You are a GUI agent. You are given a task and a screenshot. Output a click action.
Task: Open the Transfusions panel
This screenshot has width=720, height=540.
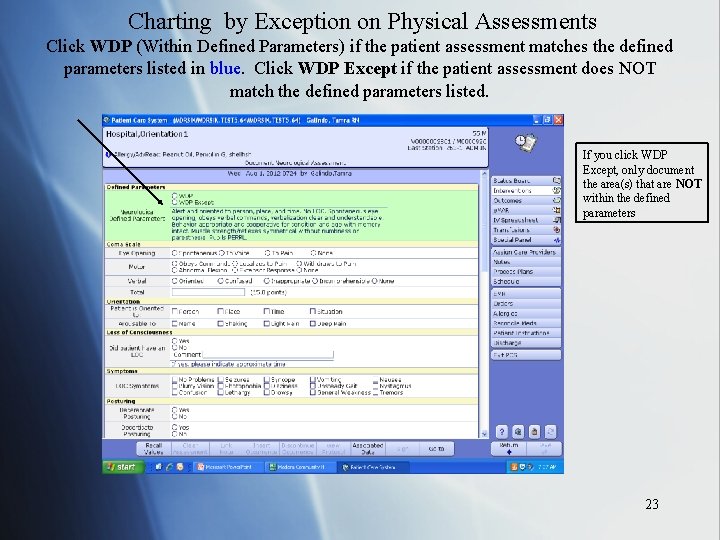(x=526, y=230)
